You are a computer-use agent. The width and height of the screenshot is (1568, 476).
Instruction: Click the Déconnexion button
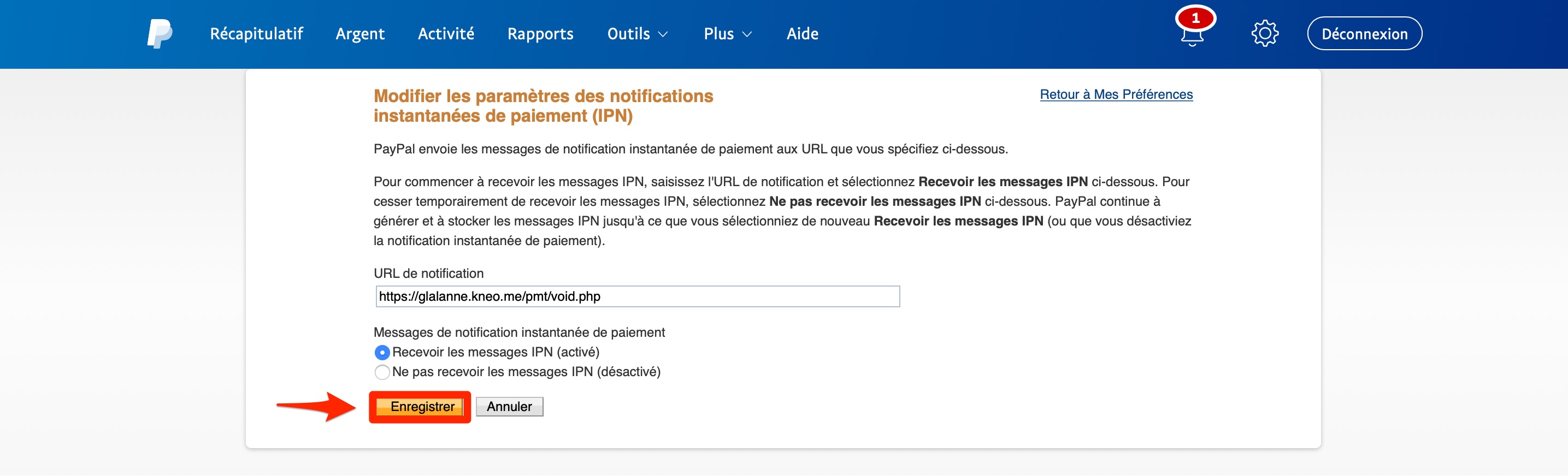point(1365,33)
